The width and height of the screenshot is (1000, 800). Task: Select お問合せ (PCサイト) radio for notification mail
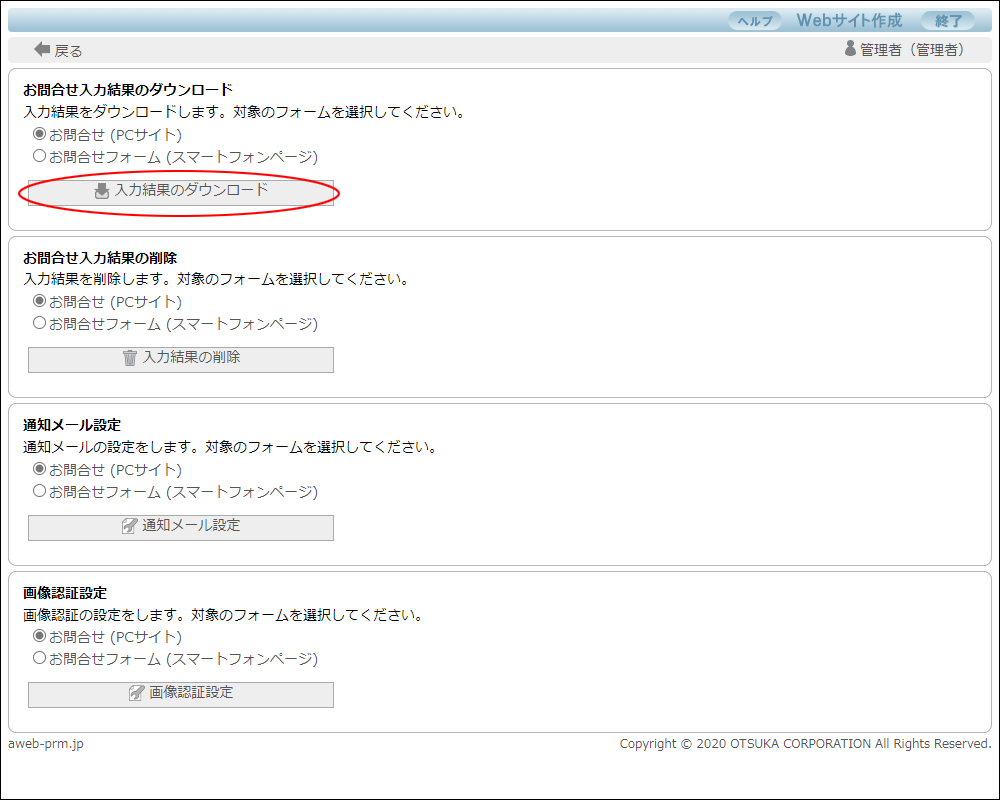tap(40, 469)
